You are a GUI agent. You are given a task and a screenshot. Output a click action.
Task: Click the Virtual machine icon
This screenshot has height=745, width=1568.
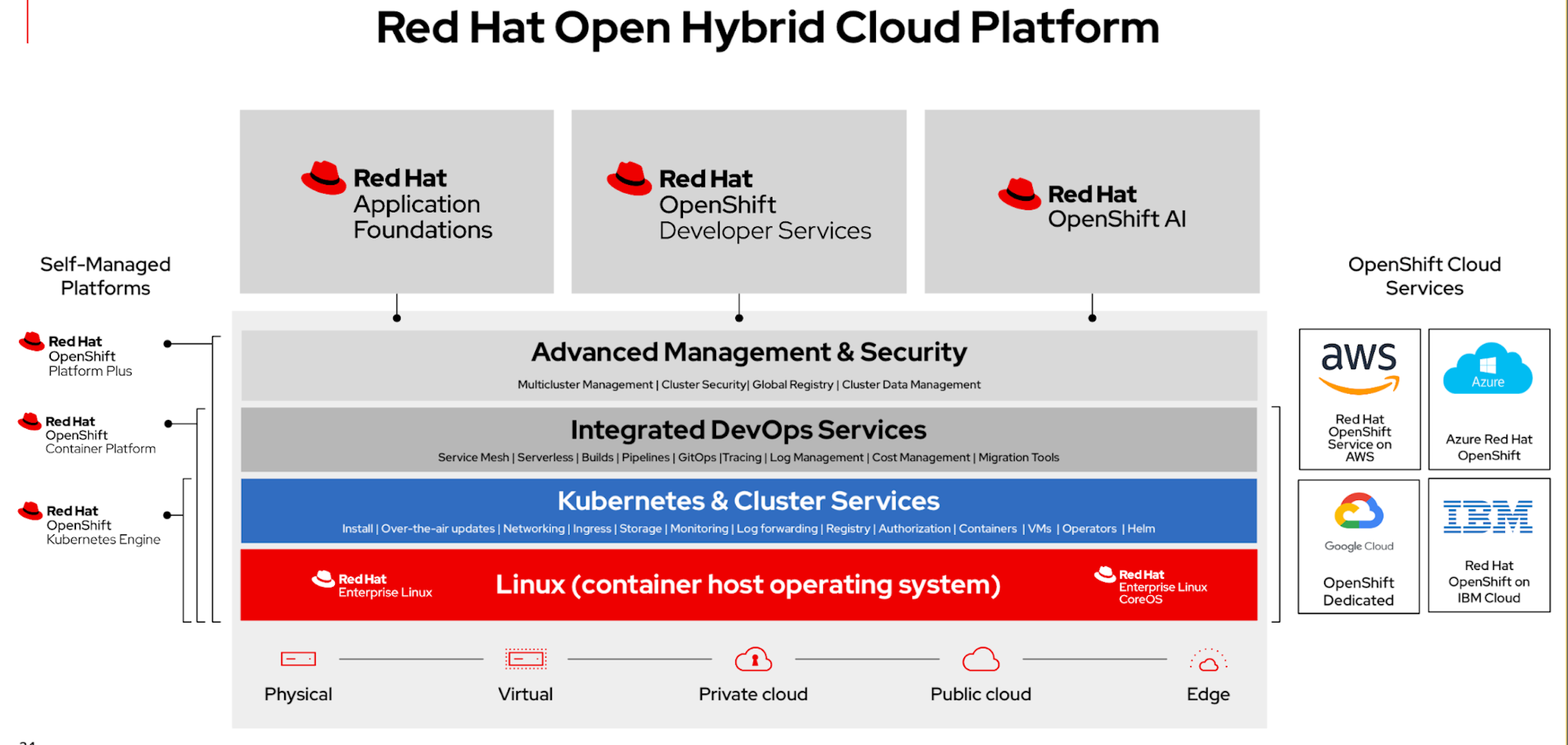(x=526, y=659)
